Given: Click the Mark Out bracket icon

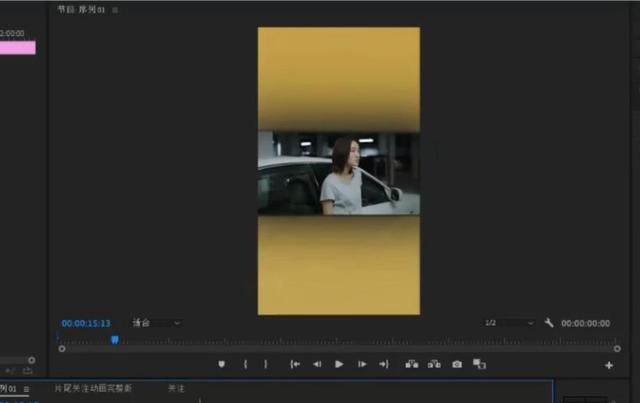Looking at the screenshot, I should tap(266, 365).
